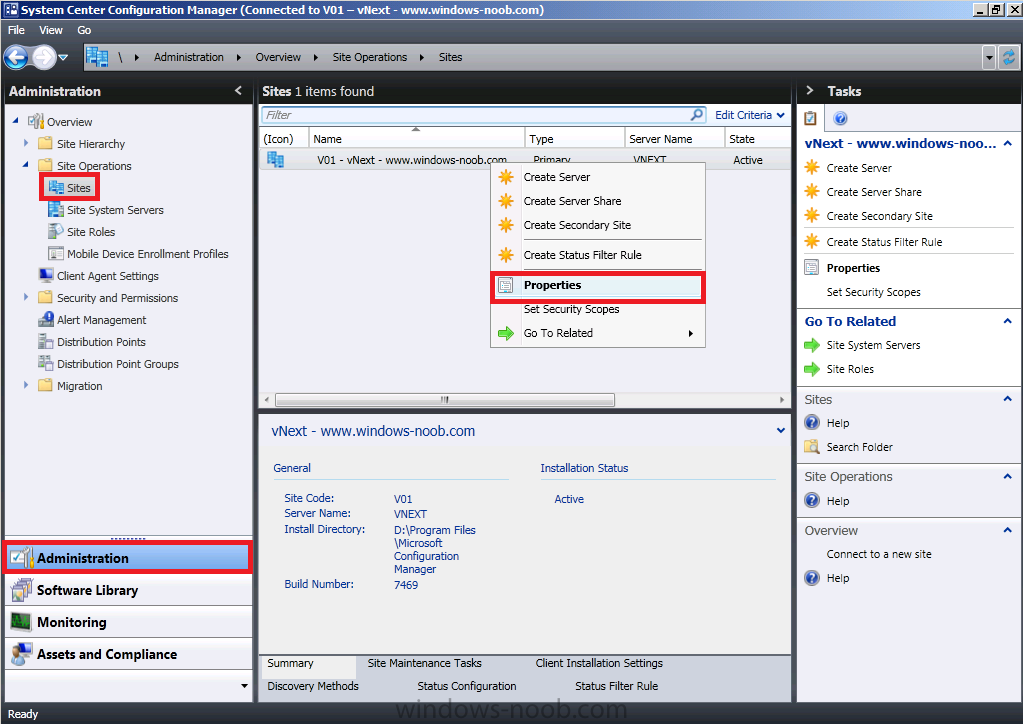This screenshot has height=724, width=1023.
Task: Open the address bar dropdown arrow
Action: (989, 57)
